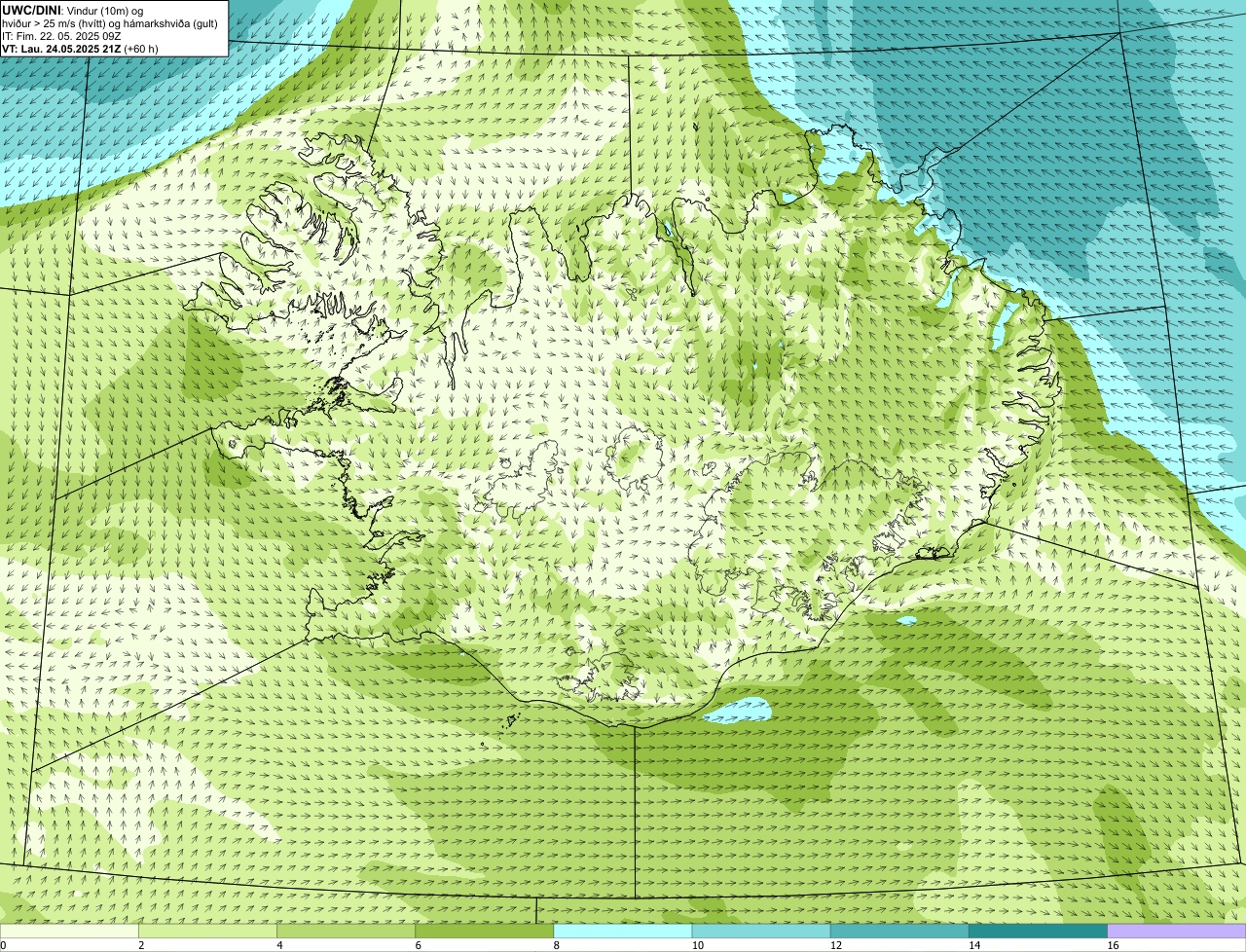Click the 0–2 m/s palest legend color segment
Screen dimensions: 1246x952
pos(69,931)
